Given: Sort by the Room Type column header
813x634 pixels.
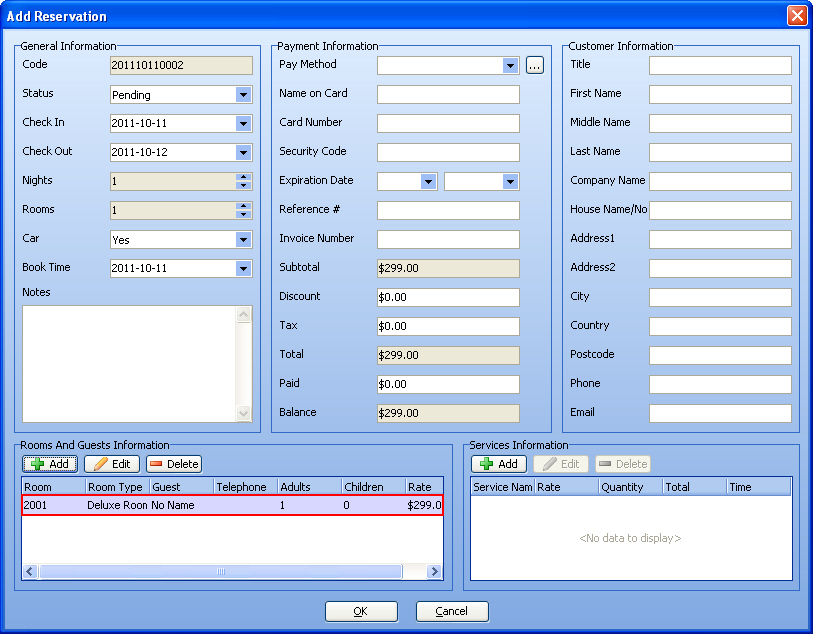Looking at the screenshot, I should pyautogui.click(x=117, y=487).
